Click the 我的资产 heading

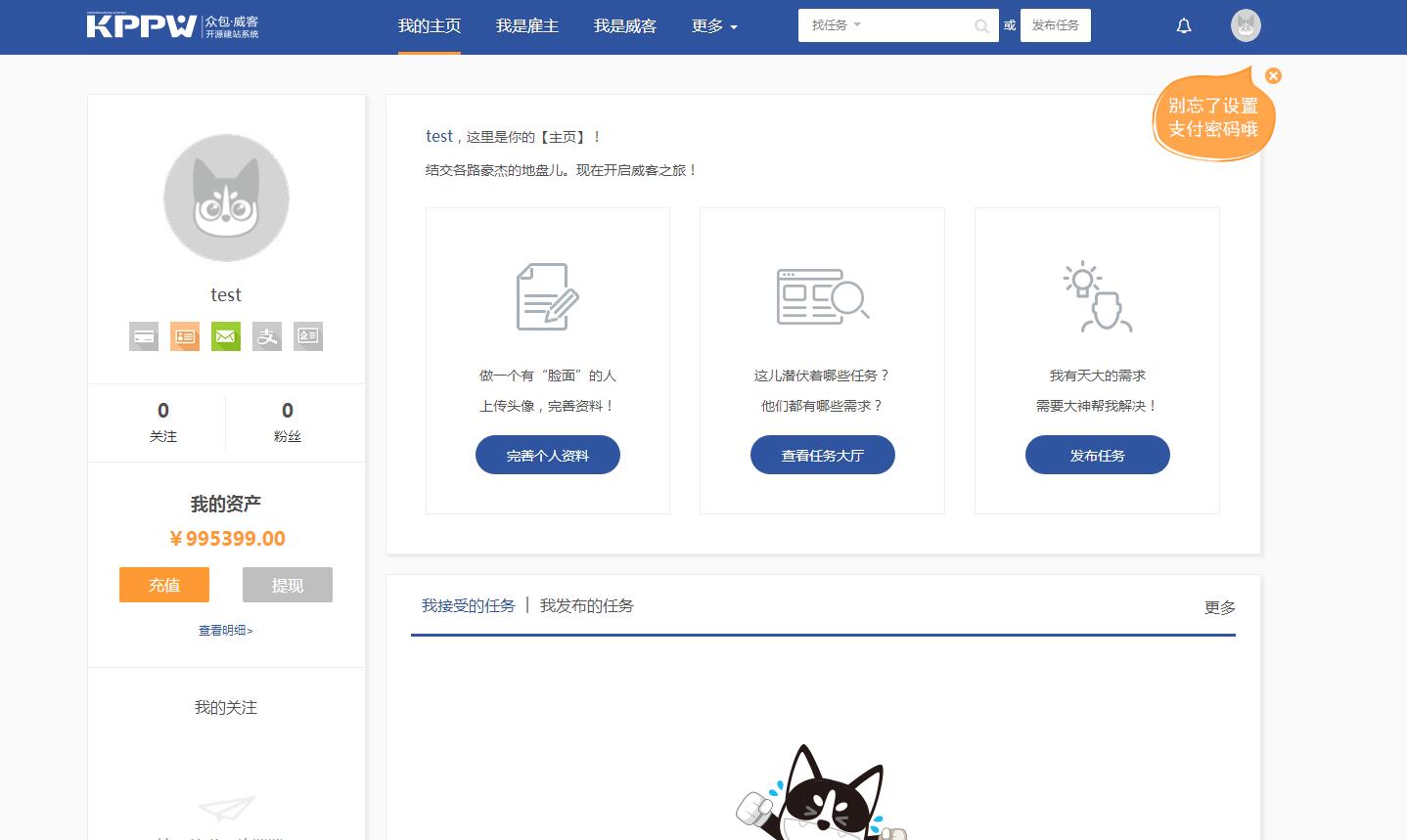click(x=226, y=505)
